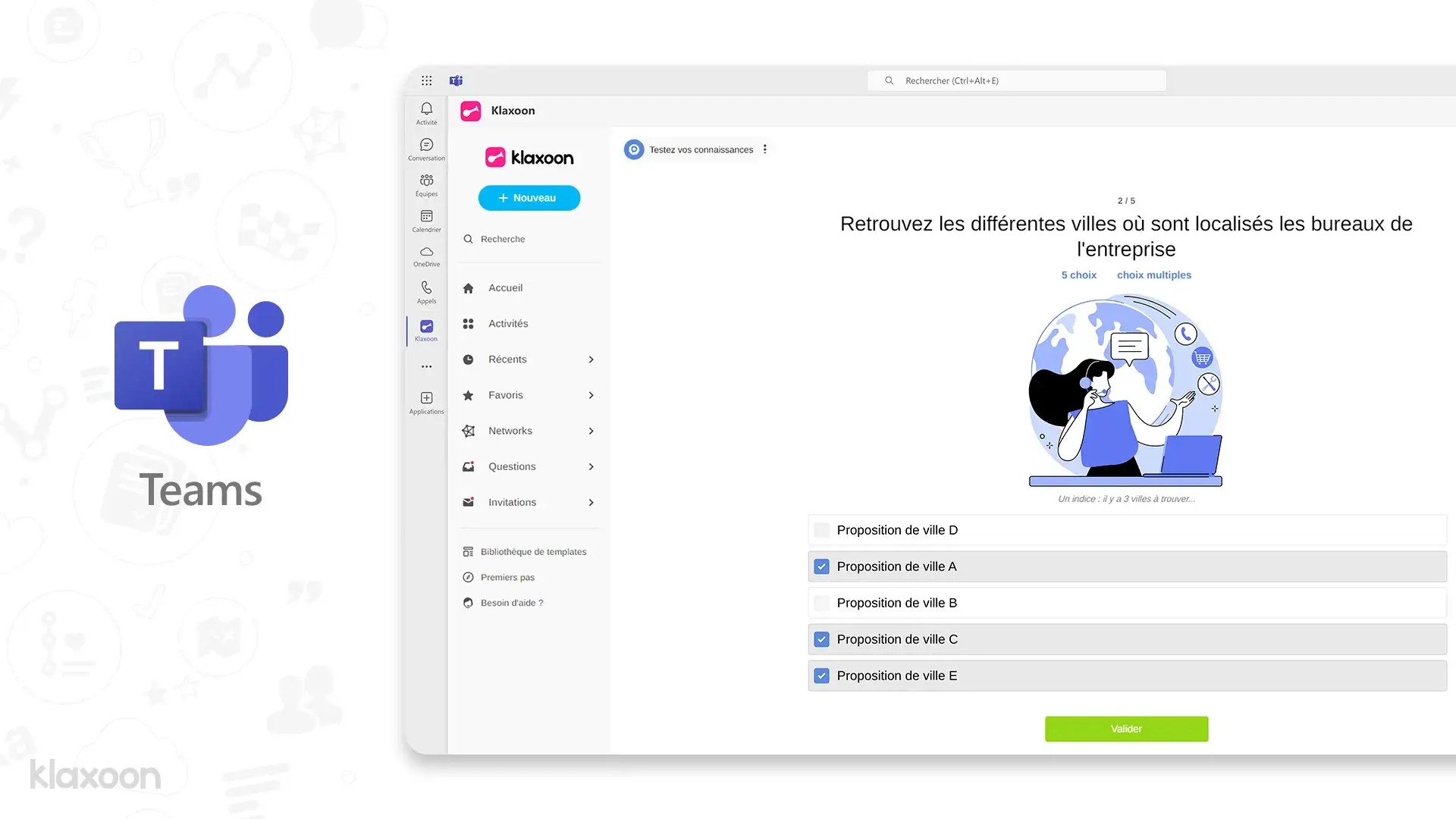Select the Appels calls icon
Image resolution: width=1456 pixels, height=819 pixels.
425,293
